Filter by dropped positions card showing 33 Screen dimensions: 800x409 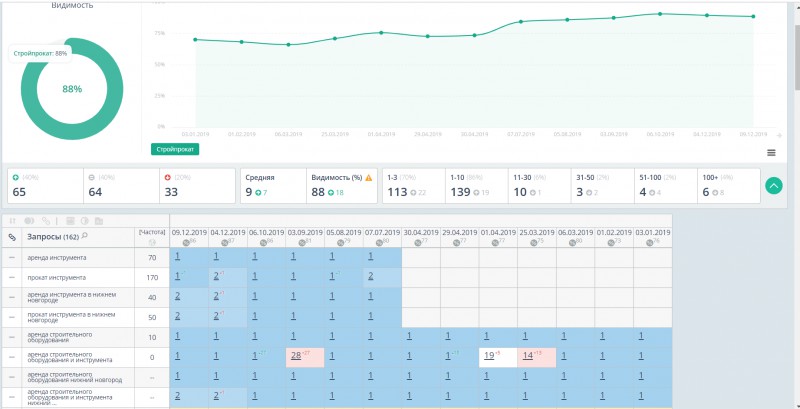tap(197, 186)
